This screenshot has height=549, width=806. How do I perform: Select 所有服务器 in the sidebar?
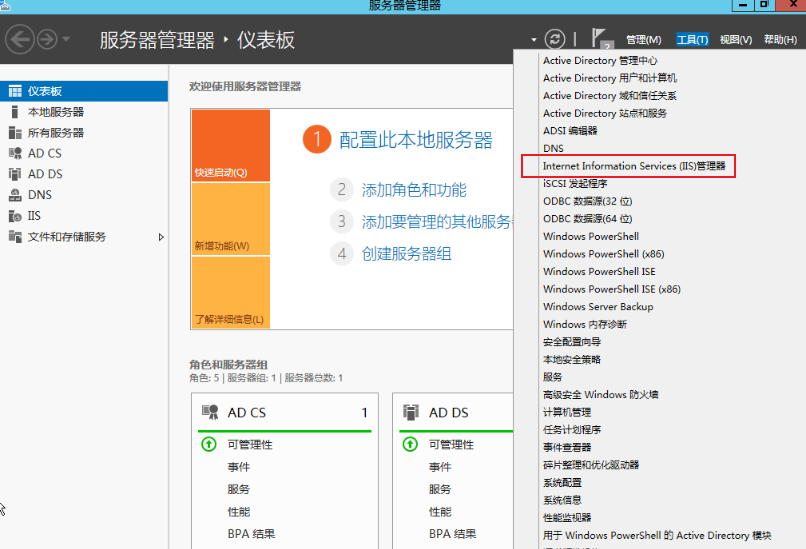(x=84, y=133)
